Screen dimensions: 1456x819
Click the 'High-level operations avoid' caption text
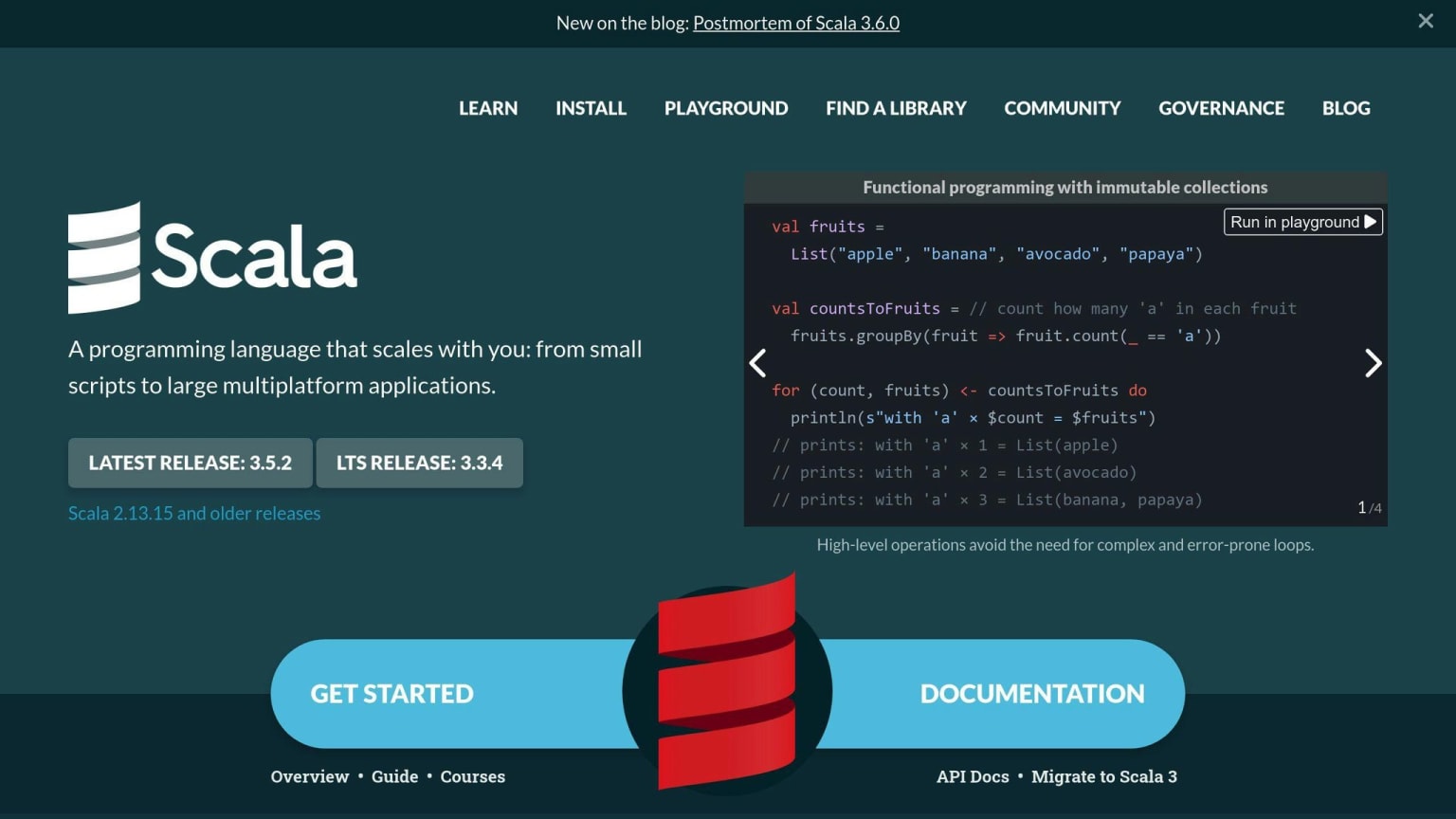1065,545
